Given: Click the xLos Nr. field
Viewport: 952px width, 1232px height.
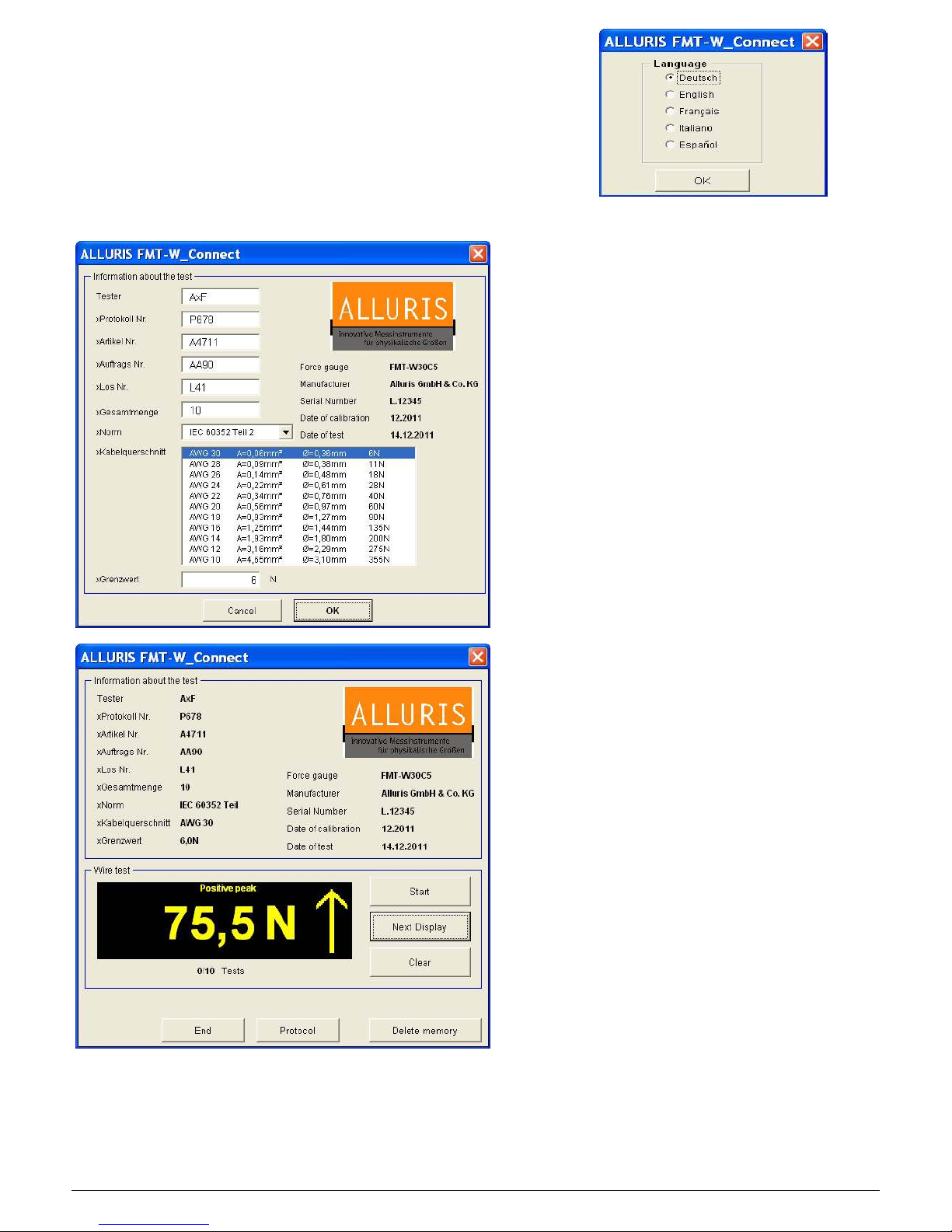Looking at the screenshot, I should (221, 387).
